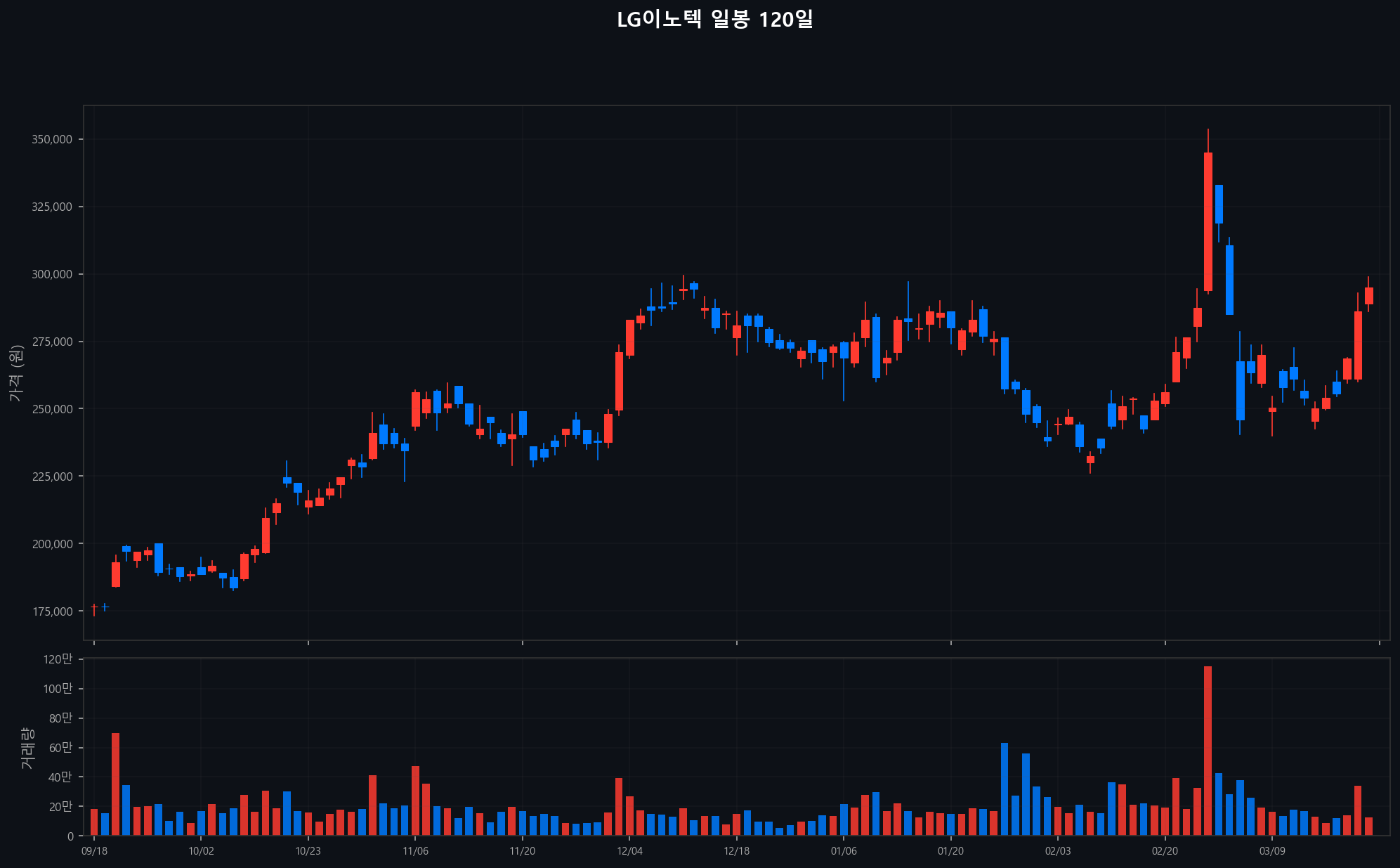Click the 300,000 price axis label
Screen dimensions: 1400x868
click(52, 274)
